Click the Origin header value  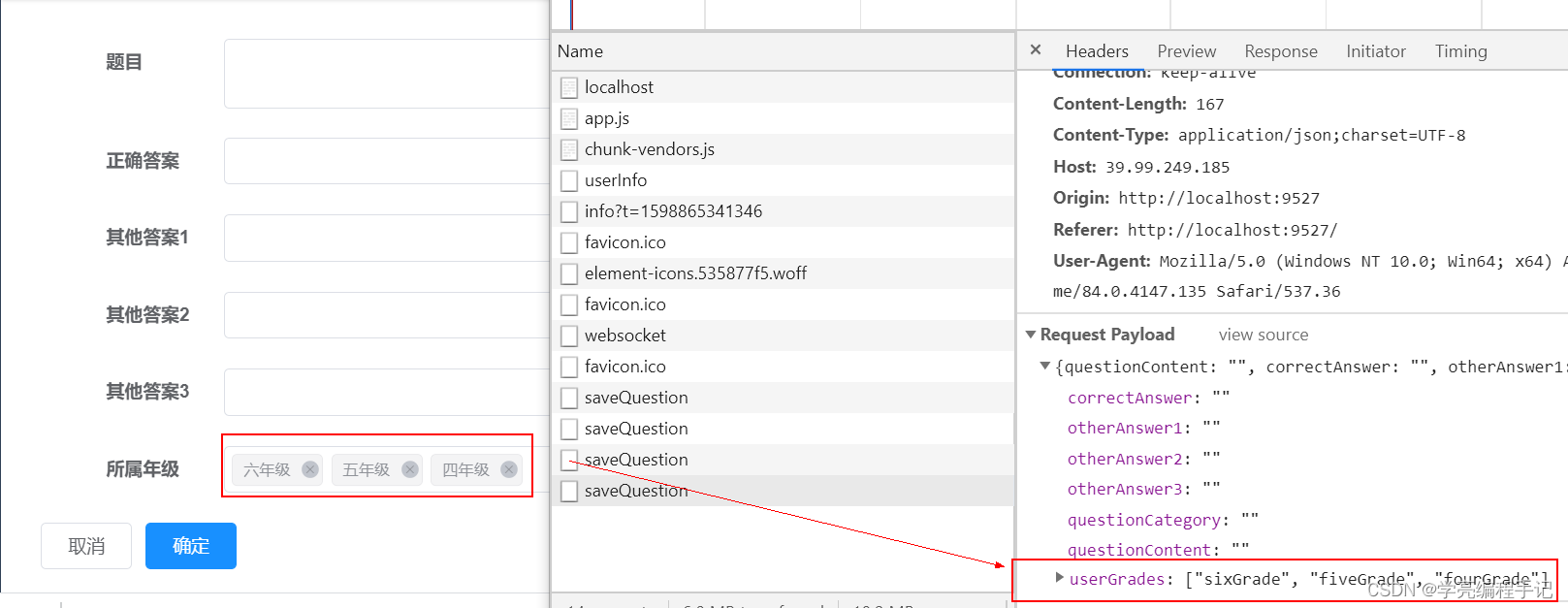(x=1219, y=198)
